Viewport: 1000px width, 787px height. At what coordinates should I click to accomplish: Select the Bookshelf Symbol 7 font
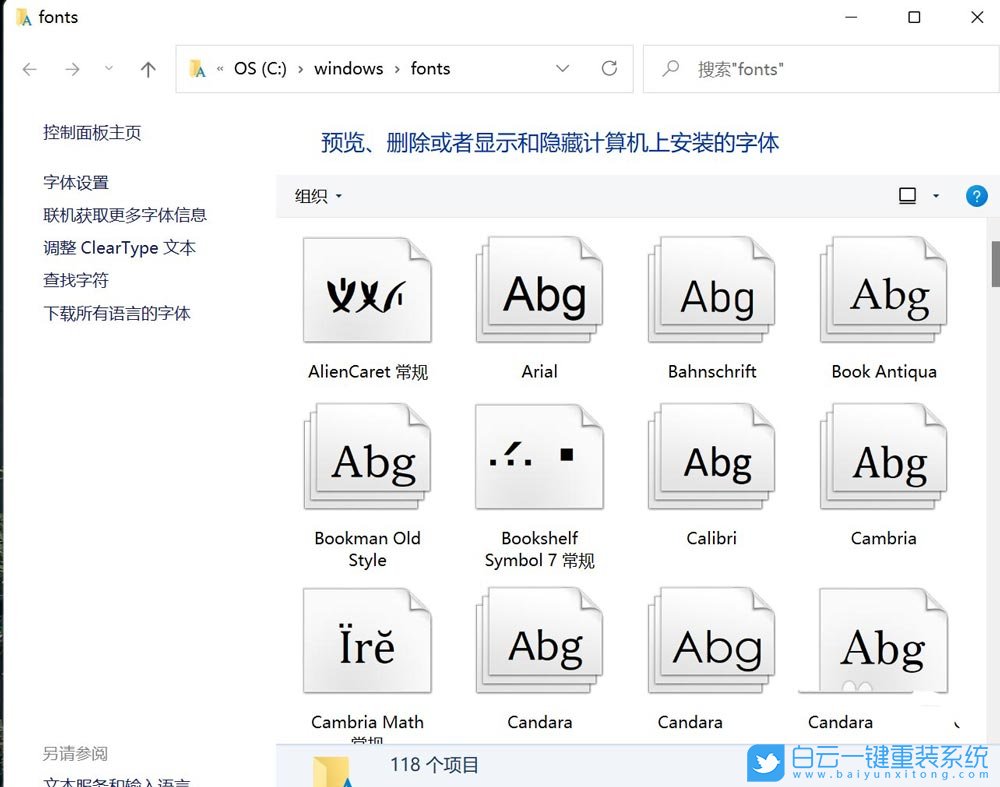click(x=539, y=456)
